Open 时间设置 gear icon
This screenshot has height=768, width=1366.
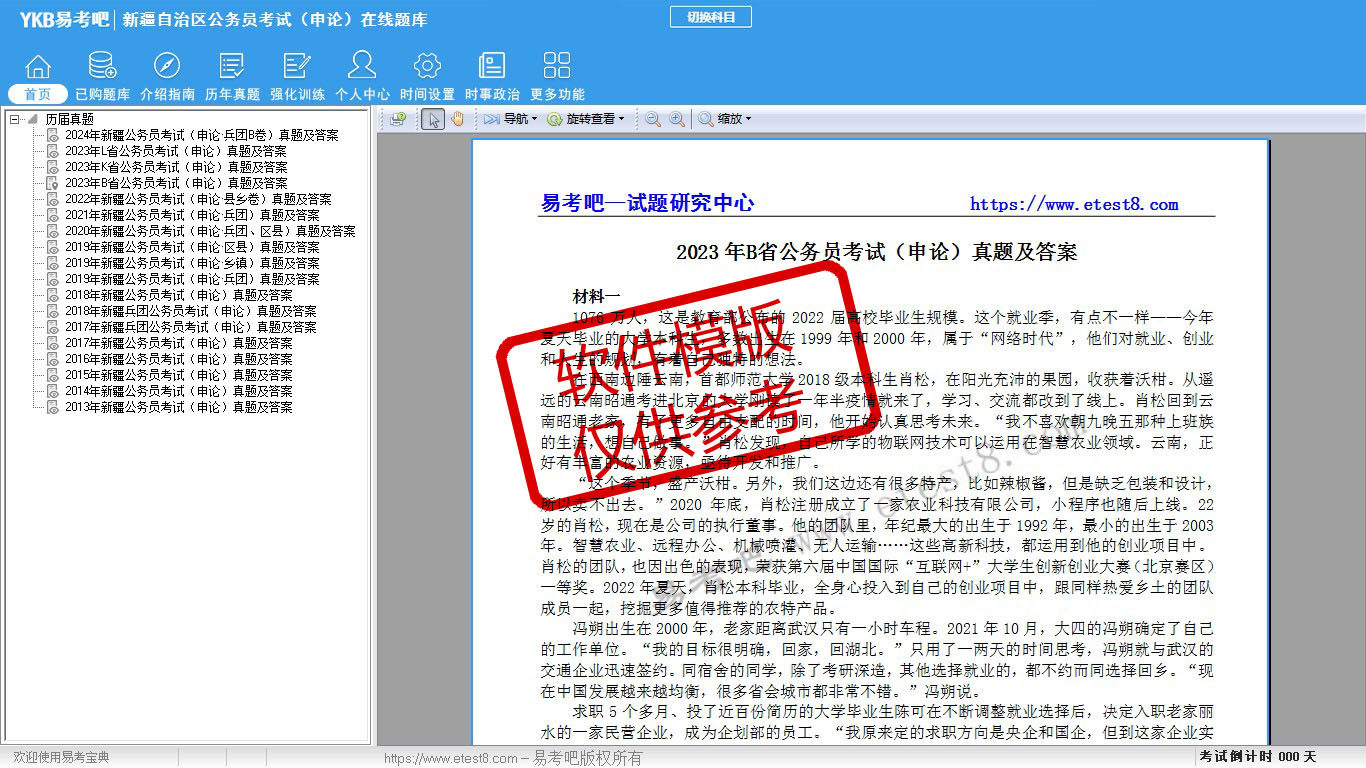[x=427, y=77]
